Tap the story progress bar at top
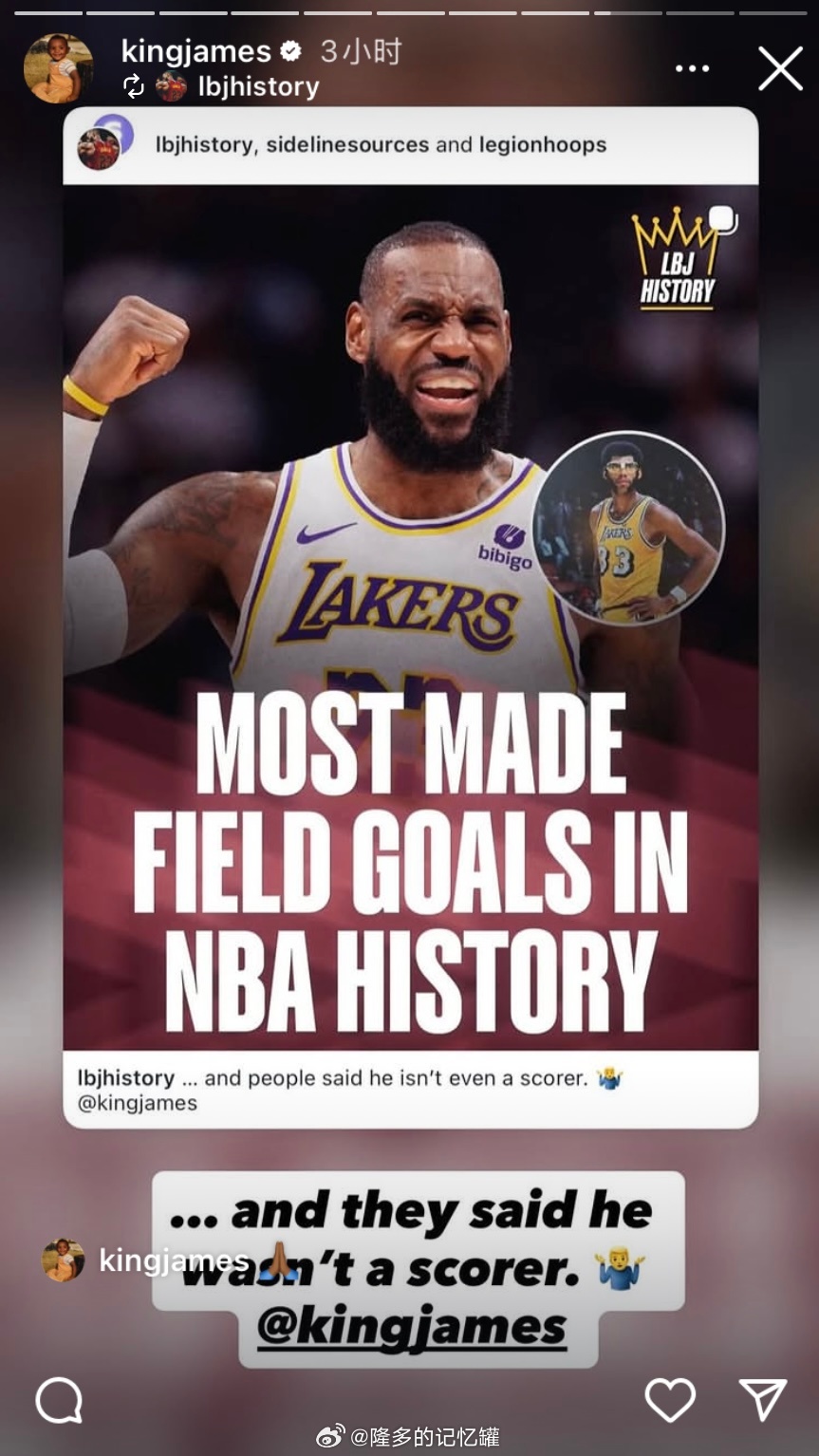The width and height of the screenshot is (819, 1456). [x=409, y=13]
